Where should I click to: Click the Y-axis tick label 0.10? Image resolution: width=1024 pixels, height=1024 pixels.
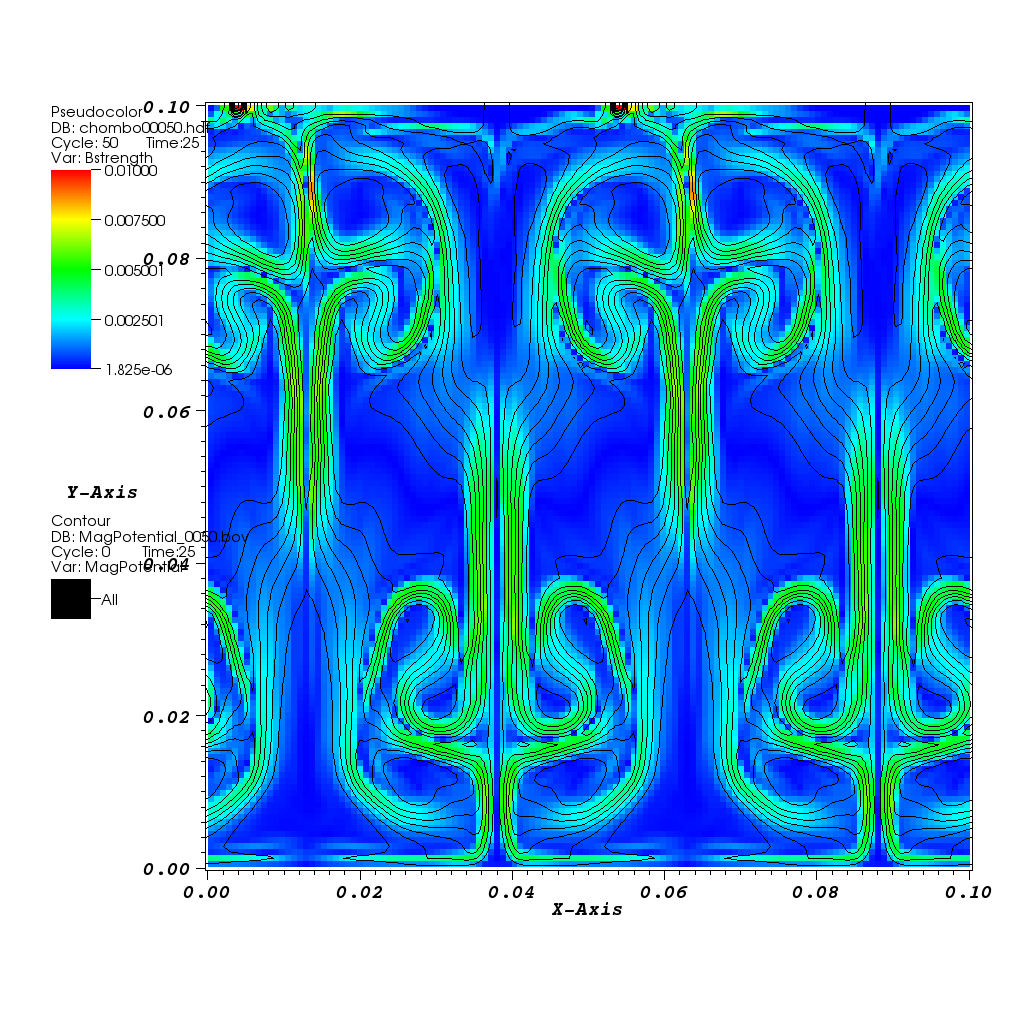tap(167, 107)
